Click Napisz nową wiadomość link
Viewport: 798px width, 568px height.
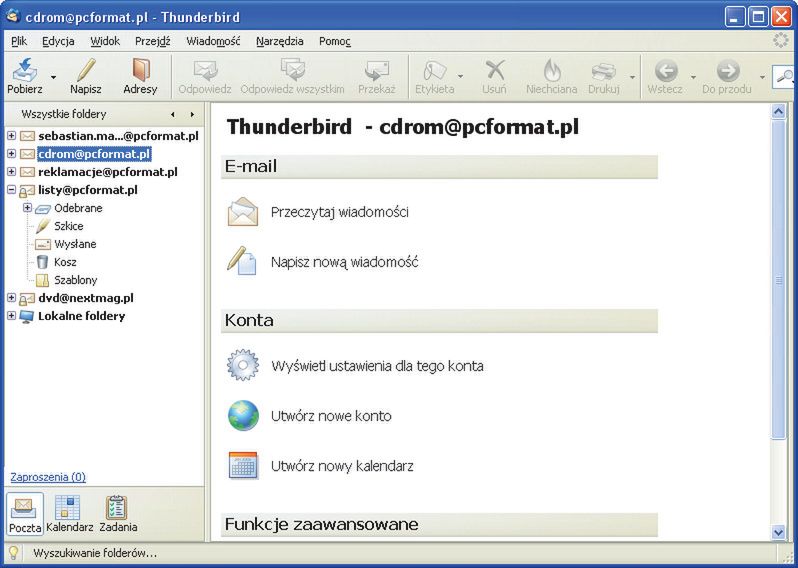coord(345,262)
